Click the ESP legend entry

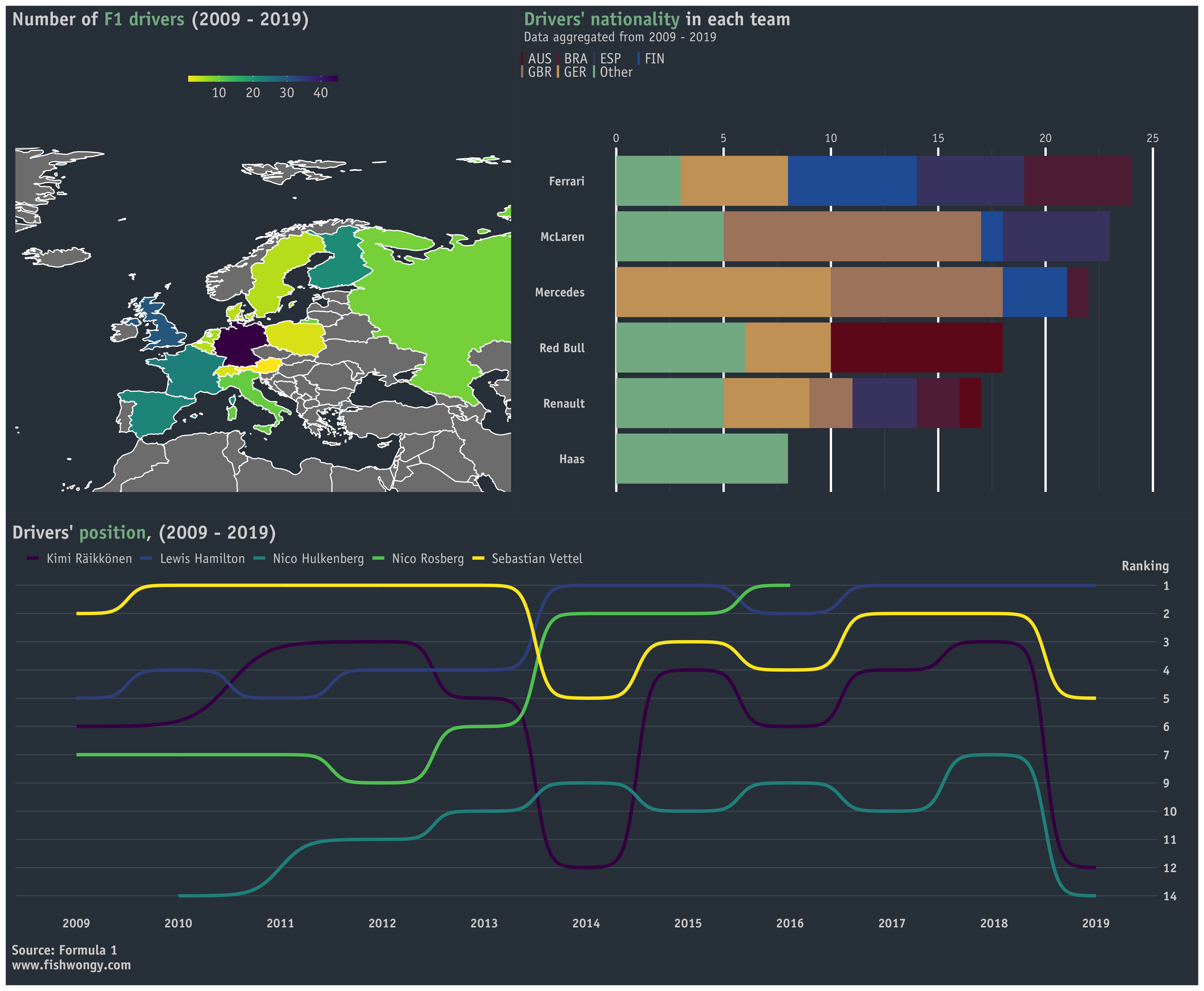607,59
